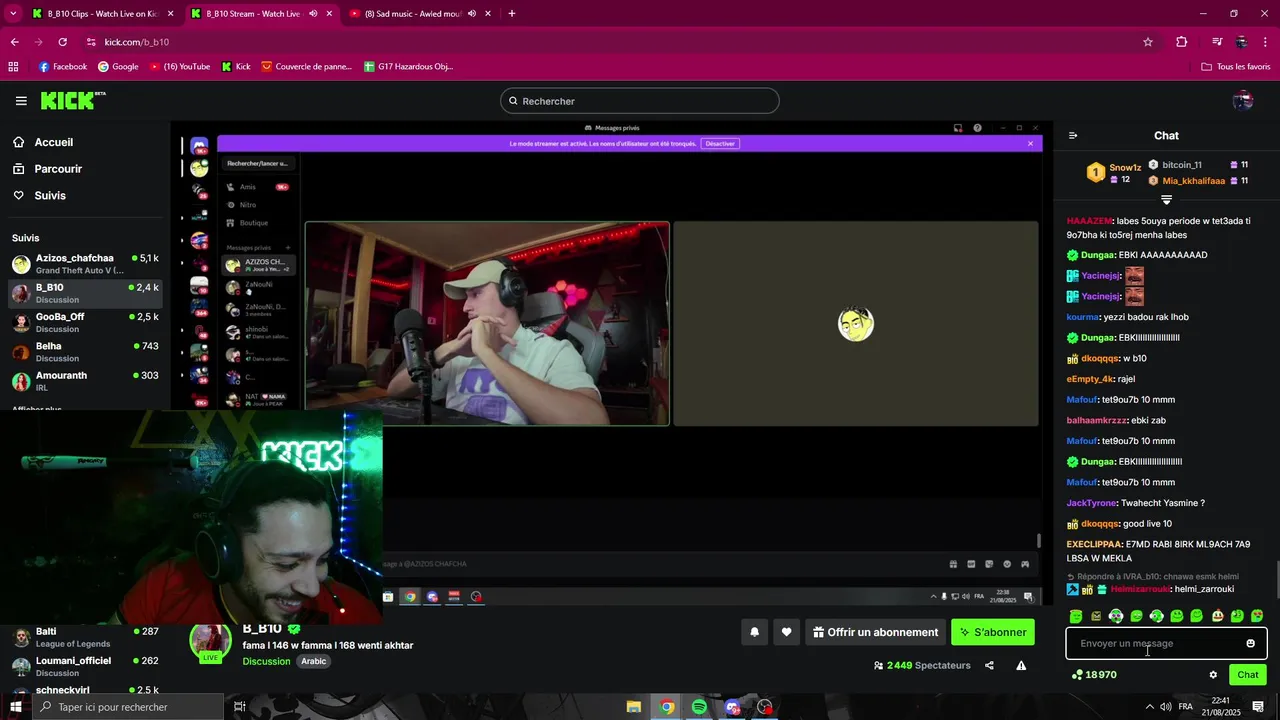The width and height of the screenshot is (1280, 720).
Task: Follow the channel with the heart icon
Action: tap(786, 632)
